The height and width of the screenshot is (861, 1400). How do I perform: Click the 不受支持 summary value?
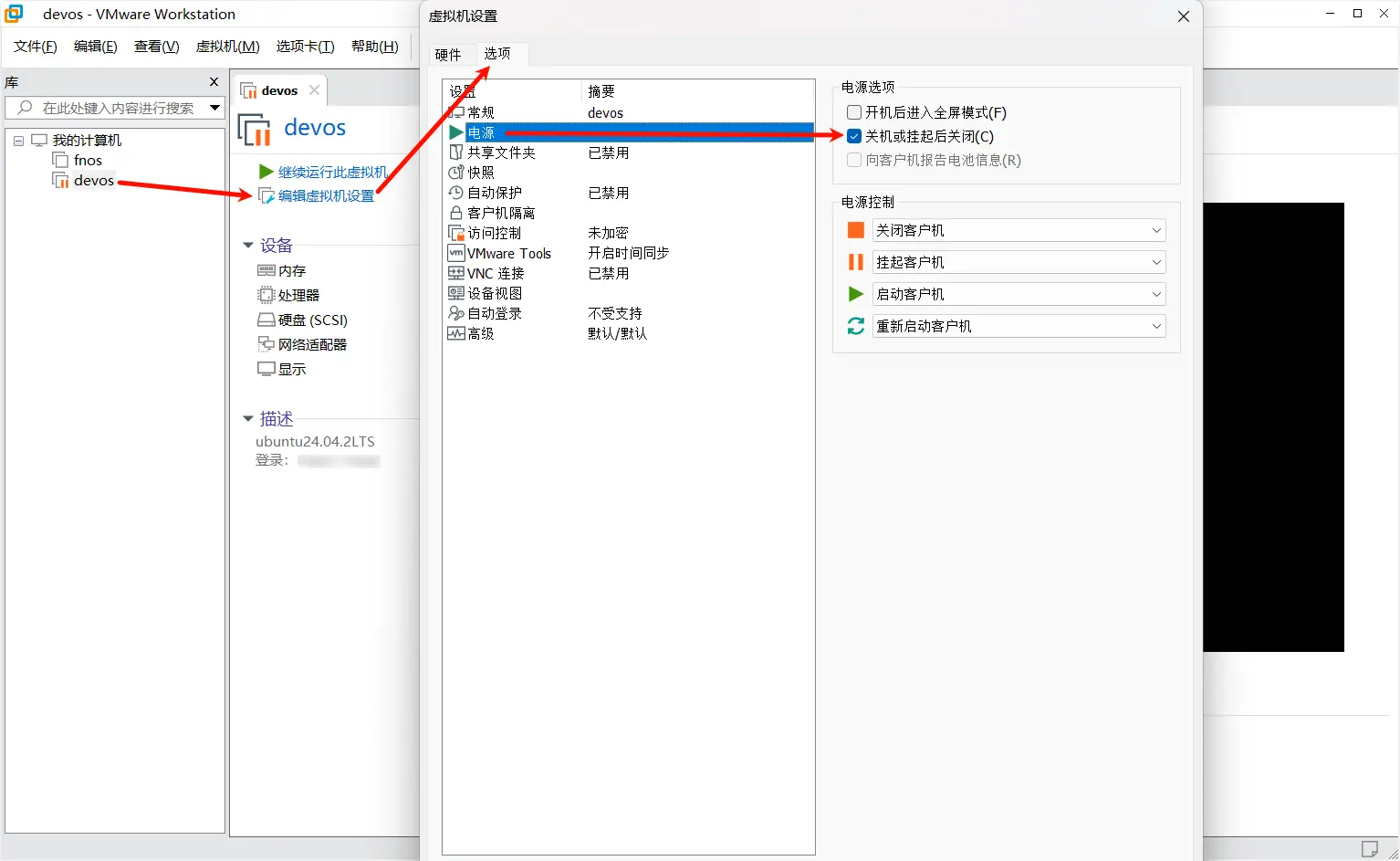(x=615, y=313)
